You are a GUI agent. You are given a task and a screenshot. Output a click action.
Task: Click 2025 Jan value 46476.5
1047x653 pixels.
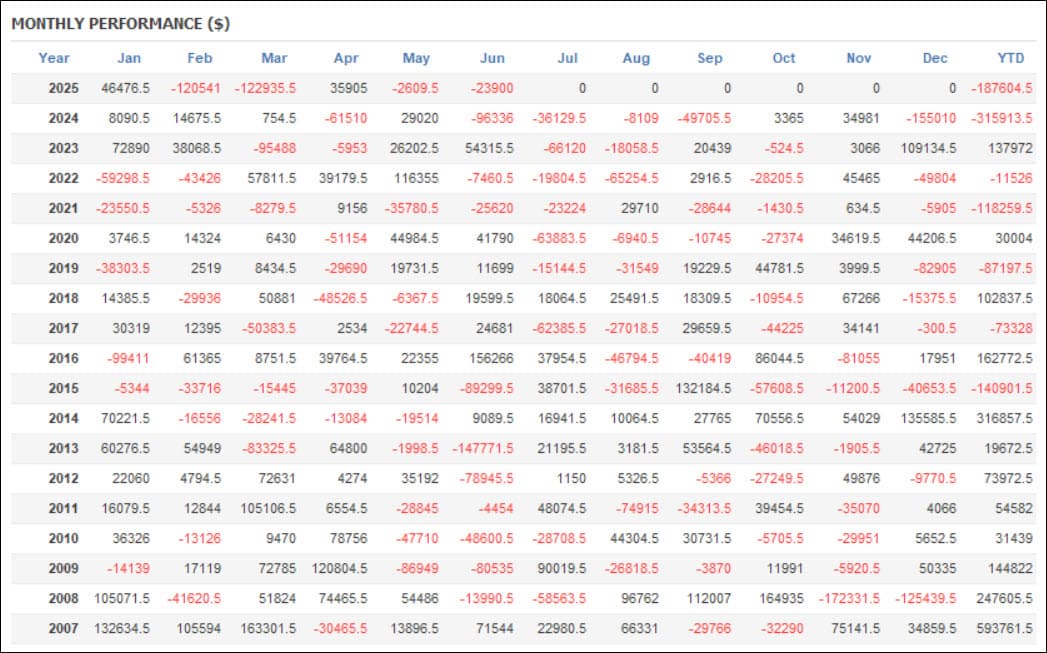[x=126, y=88]
